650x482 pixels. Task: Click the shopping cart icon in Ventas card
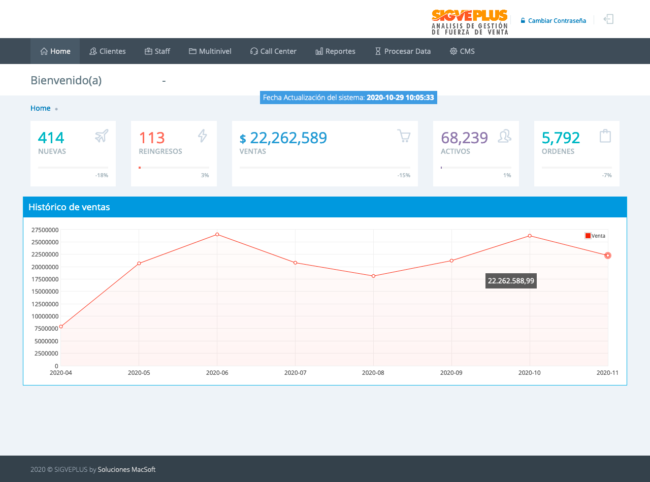click(404, 137)
